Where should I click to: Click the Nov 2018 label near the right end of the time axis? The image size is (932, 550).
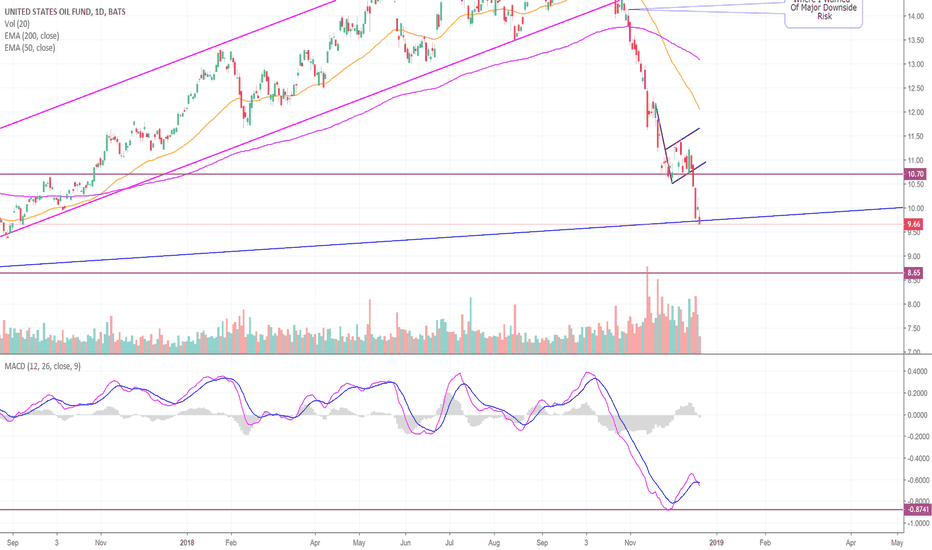coord(630,543)
